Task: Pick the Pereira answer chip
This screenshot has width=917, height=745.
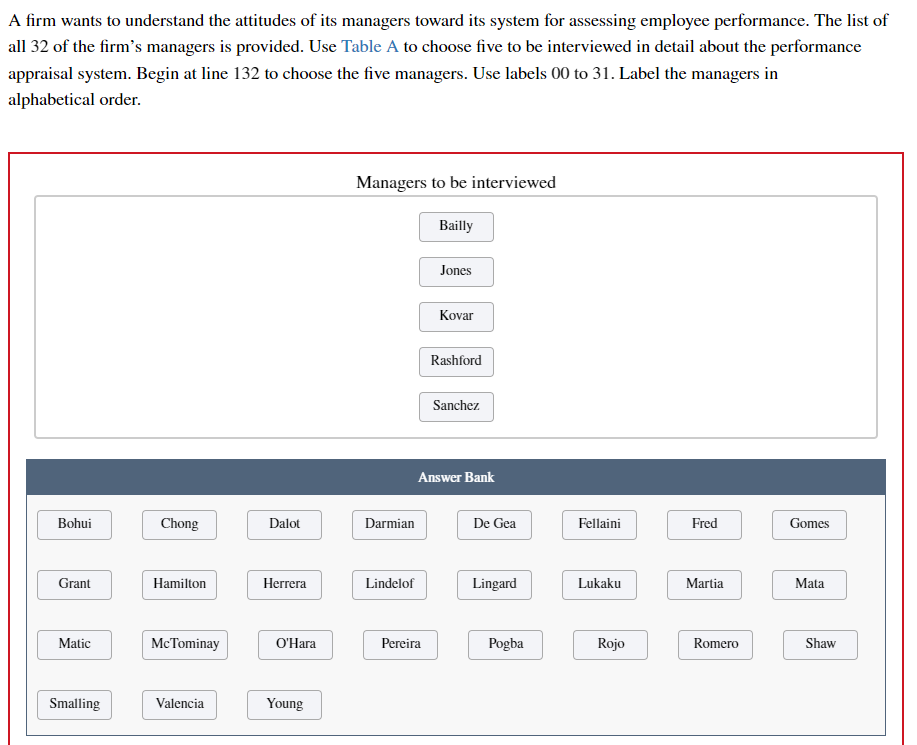Action: click(x=401, y=645)
